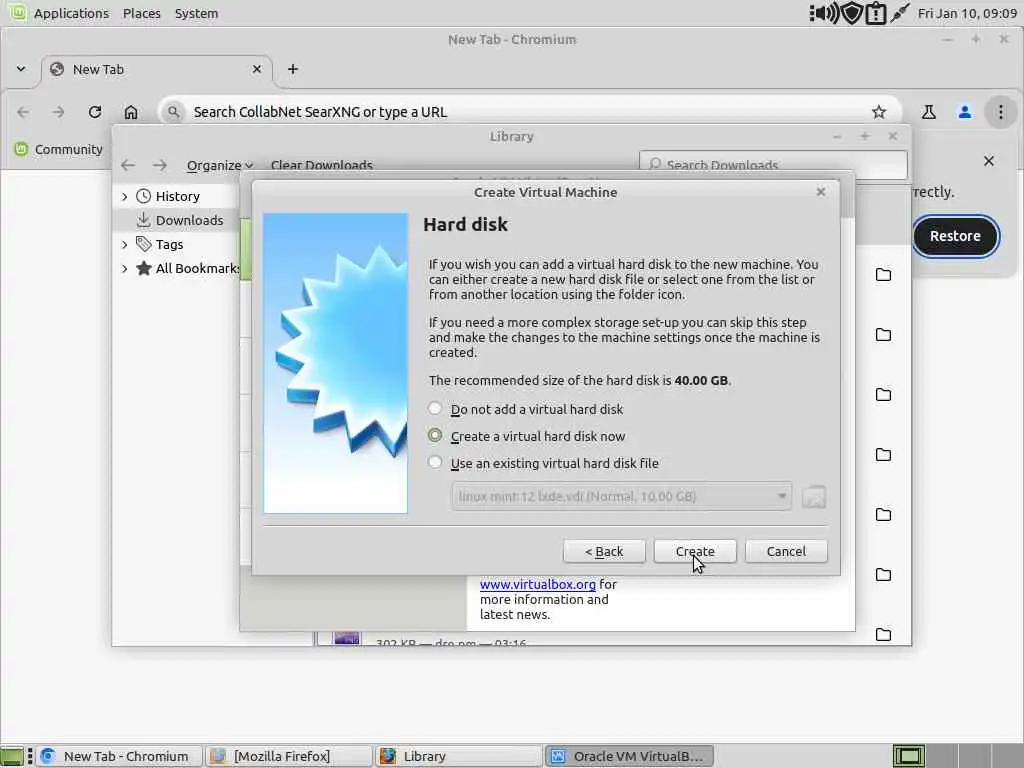Click the choose disk file folder icon
The image size is (1024, 768).
coord(814,497)
